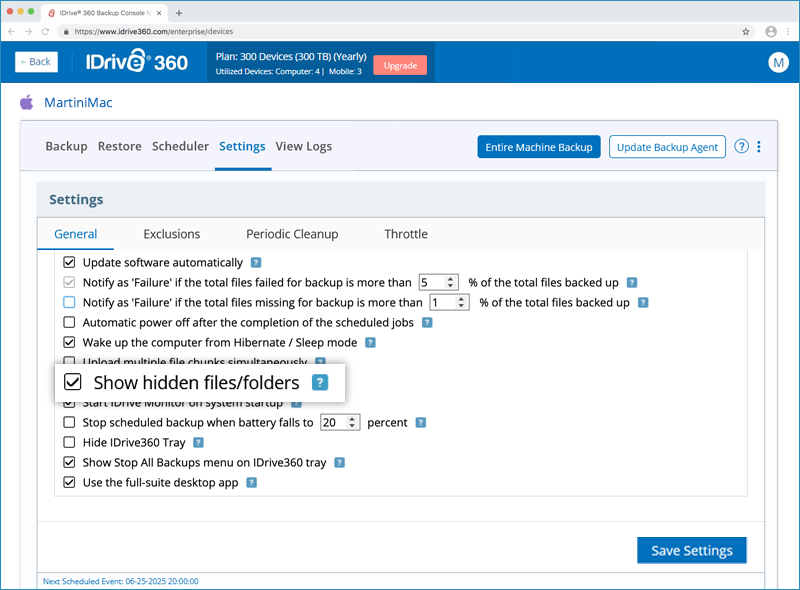800x590 pixels.
Task: Click missing files percent field showing 1
Action: click(449, 302)
